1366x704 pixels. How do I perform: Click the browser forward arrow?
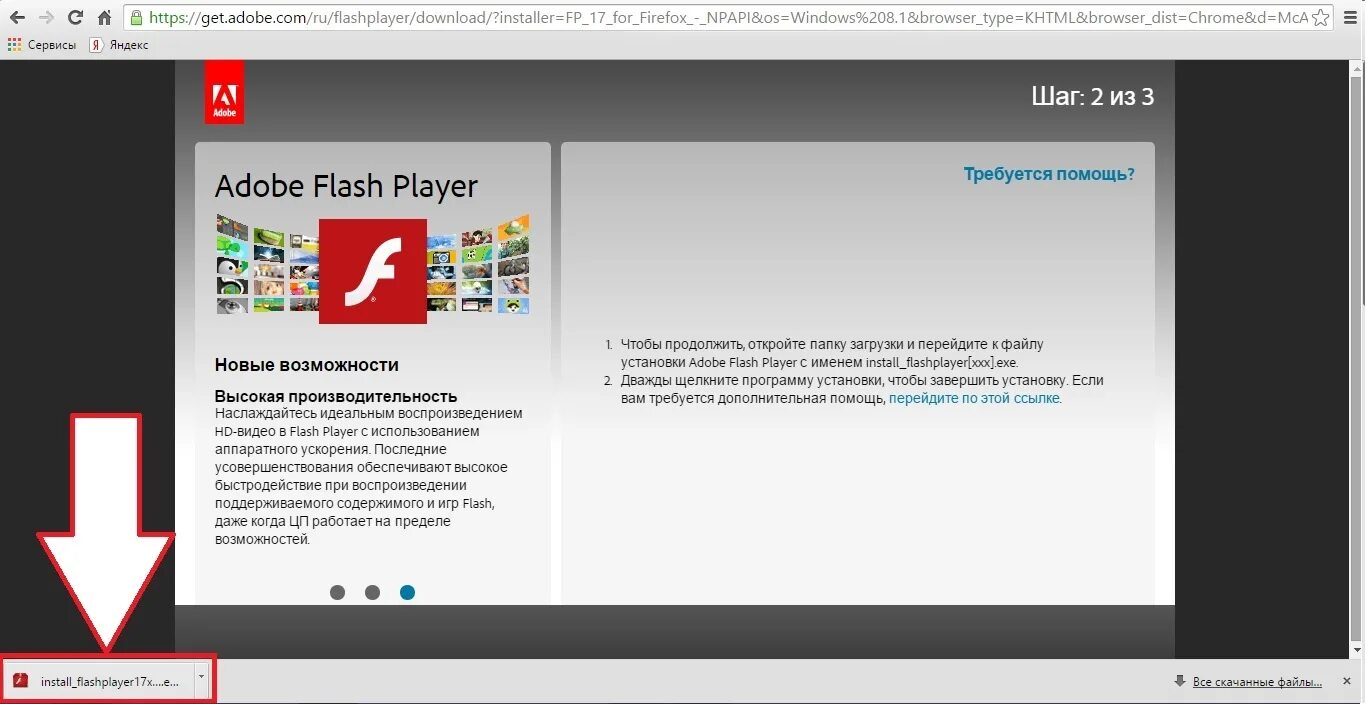pos(46,18)
